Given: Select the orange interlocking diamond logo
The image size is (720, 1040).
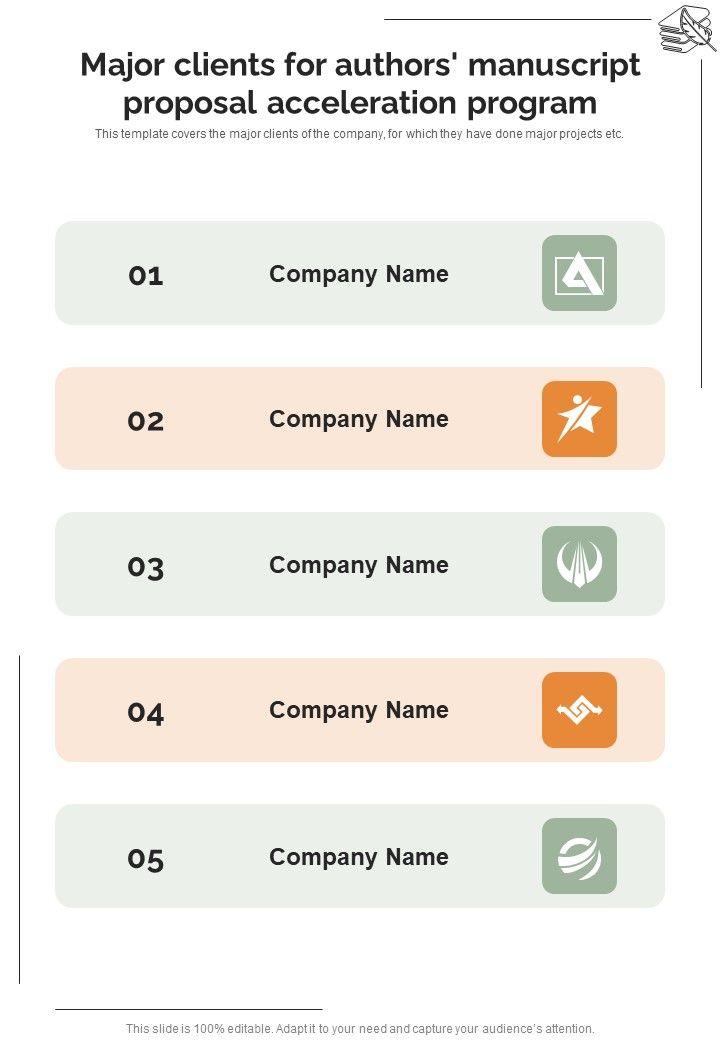Looking at the screenshot, I should pyautogui.click(x=579, y=710).
